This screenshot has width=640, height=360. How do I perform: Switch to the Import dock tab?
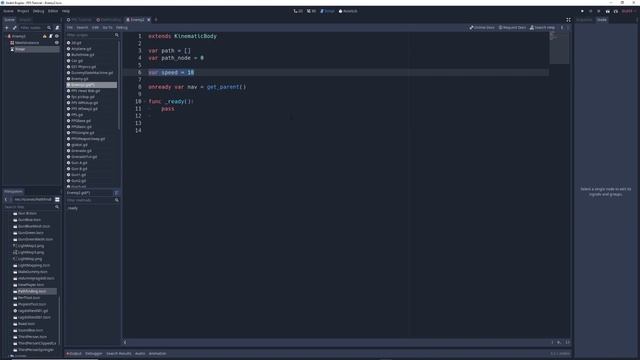[x=25, y=20]
